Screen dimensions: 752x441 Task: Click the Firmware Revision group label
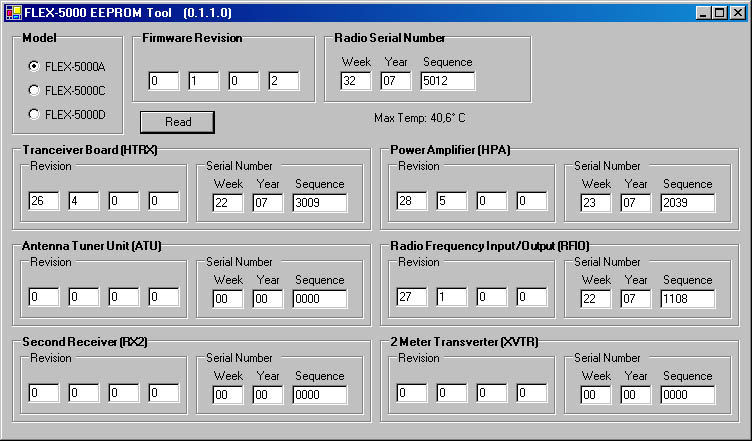pos(192,38)
